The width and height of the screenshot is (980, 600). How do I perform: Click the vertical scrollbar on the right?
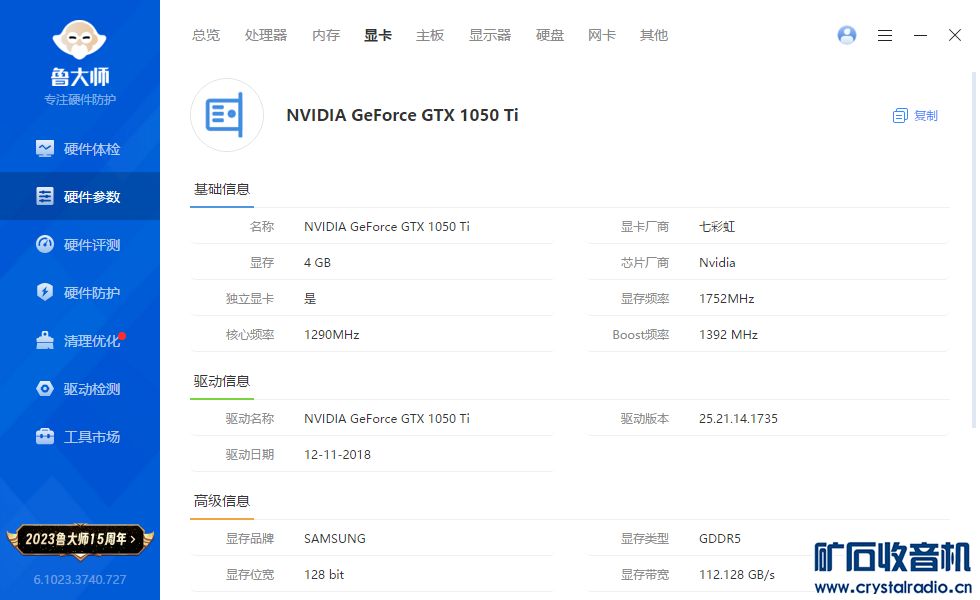coord(973,250)
